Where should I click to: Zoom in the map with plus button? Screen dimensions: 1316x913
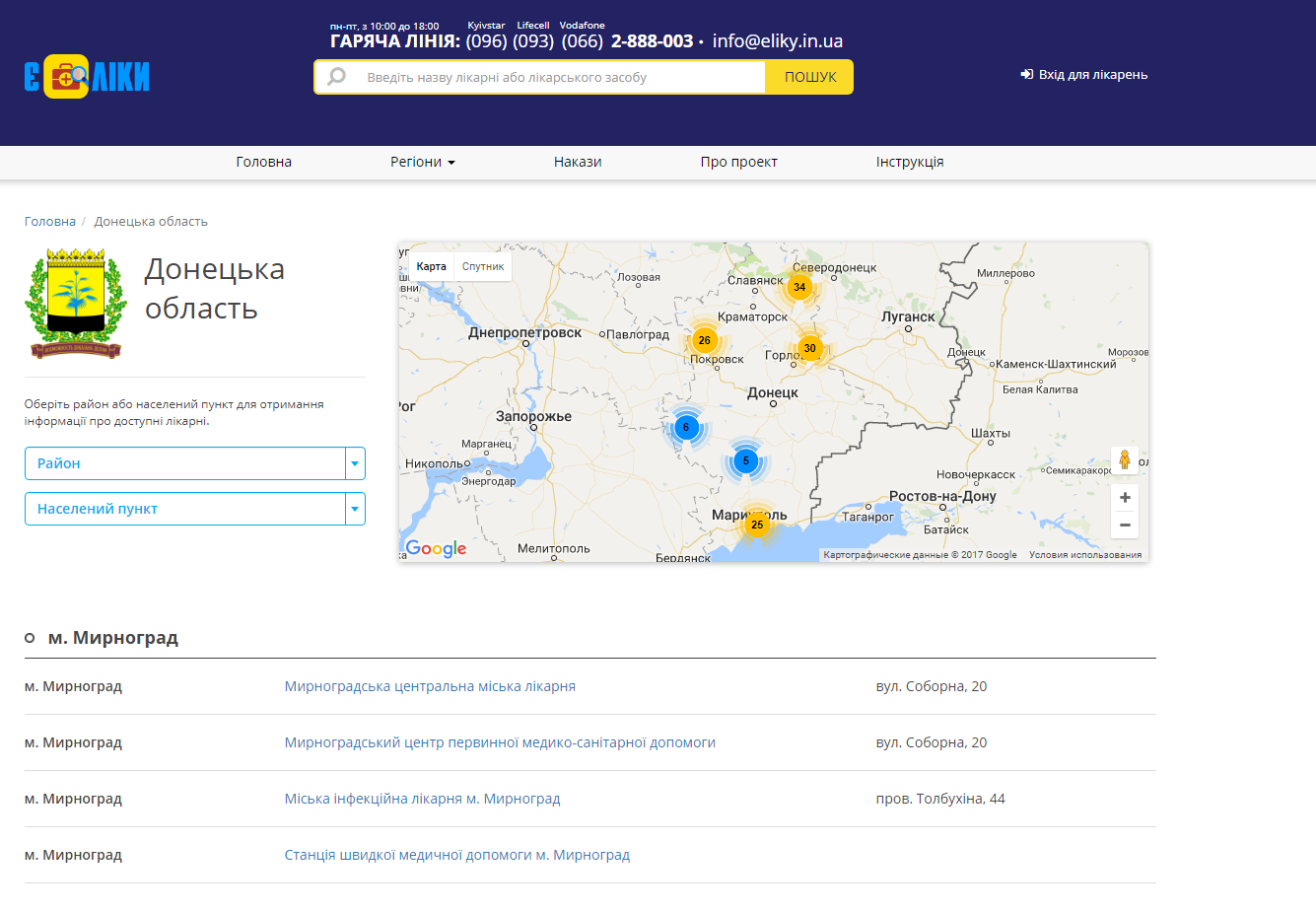pos(1125,498)
